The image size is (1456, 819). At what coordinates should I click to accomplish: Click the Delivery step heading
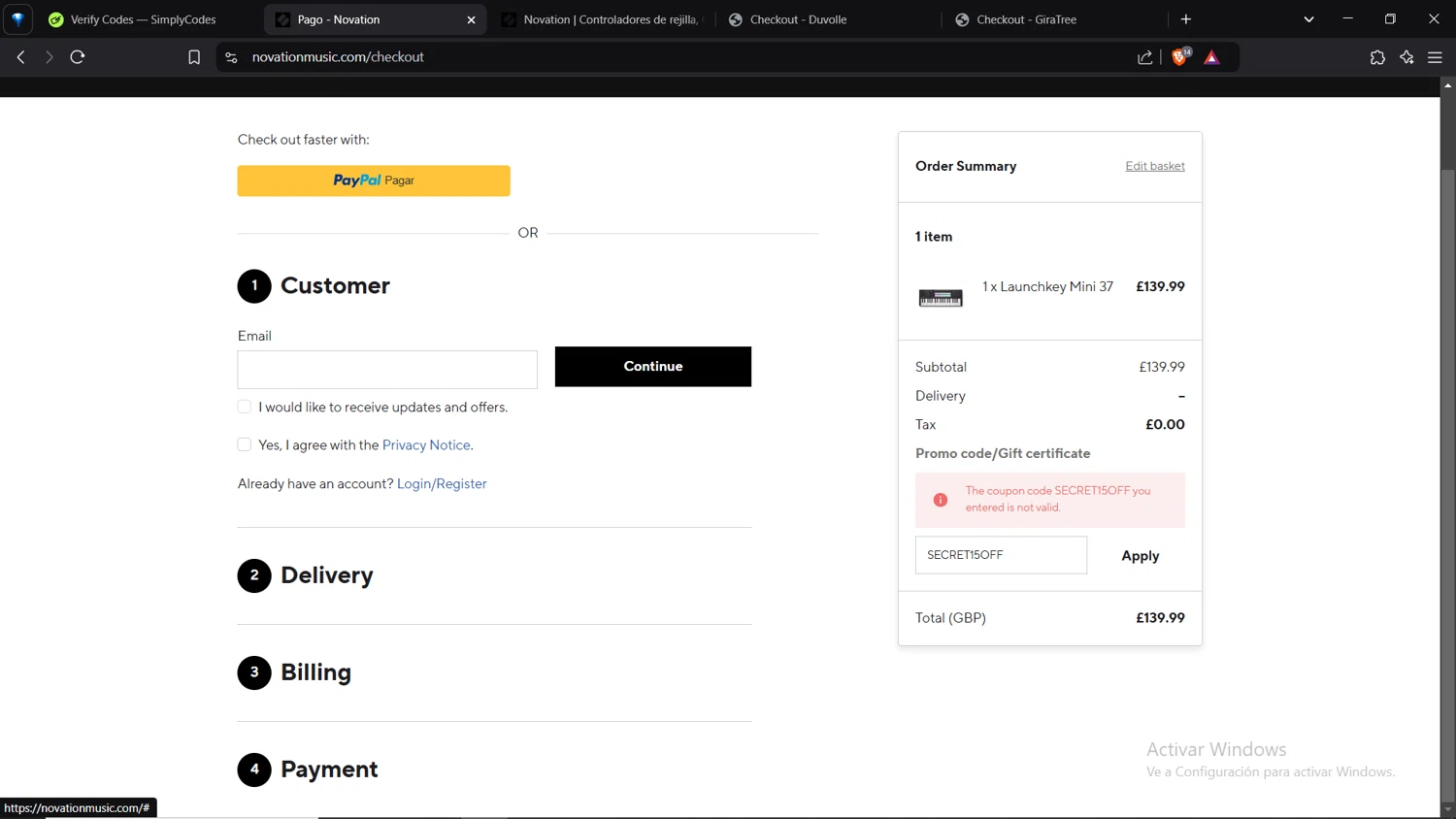[x=327, y=575]
